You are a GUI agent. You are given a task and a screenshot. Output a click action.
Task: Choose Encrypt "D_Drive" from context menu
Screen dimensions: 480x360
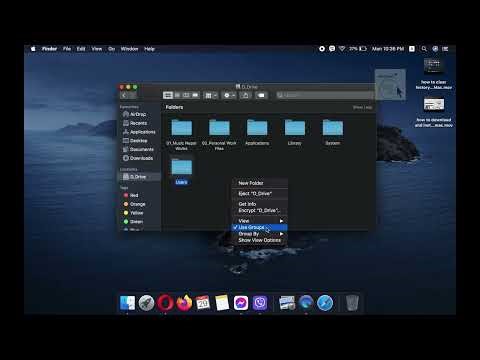(x=260, y=210)
